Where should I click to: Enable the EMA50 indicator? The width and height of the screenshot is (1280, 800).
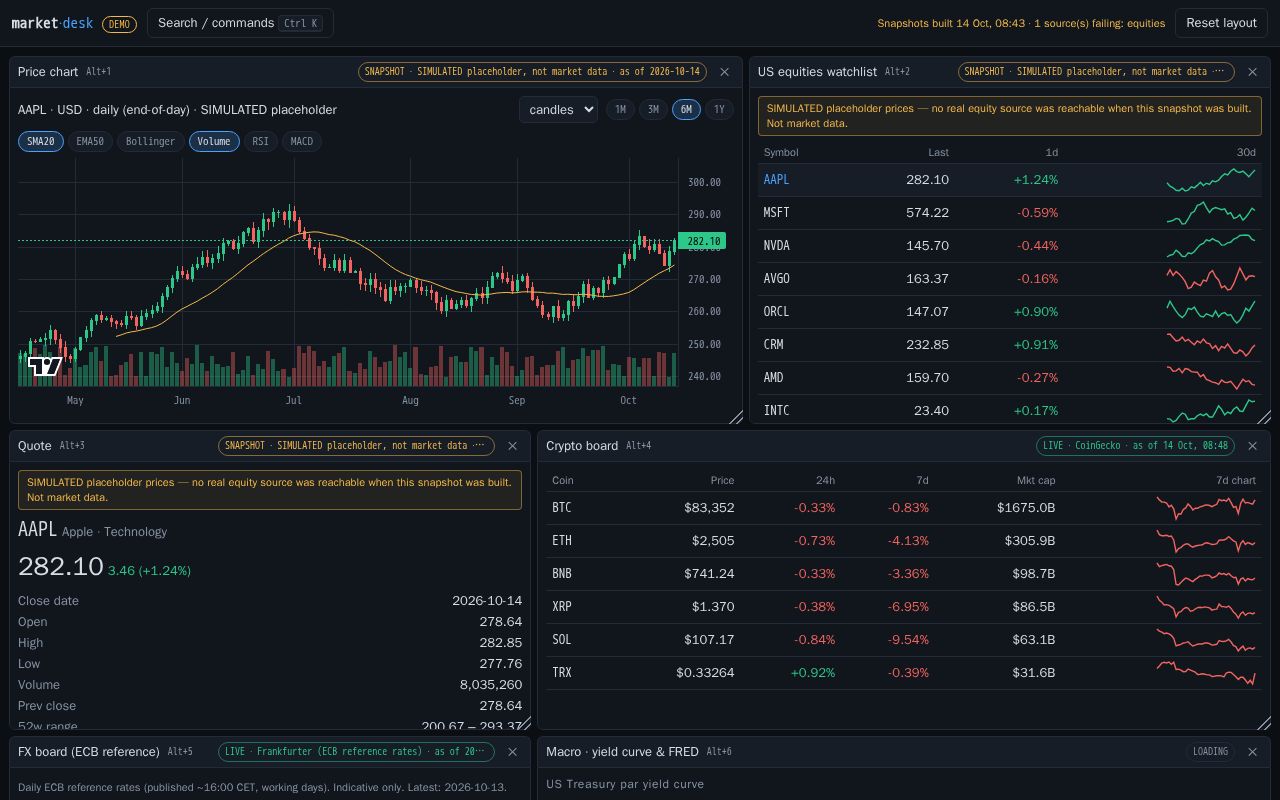click(90, 141)
